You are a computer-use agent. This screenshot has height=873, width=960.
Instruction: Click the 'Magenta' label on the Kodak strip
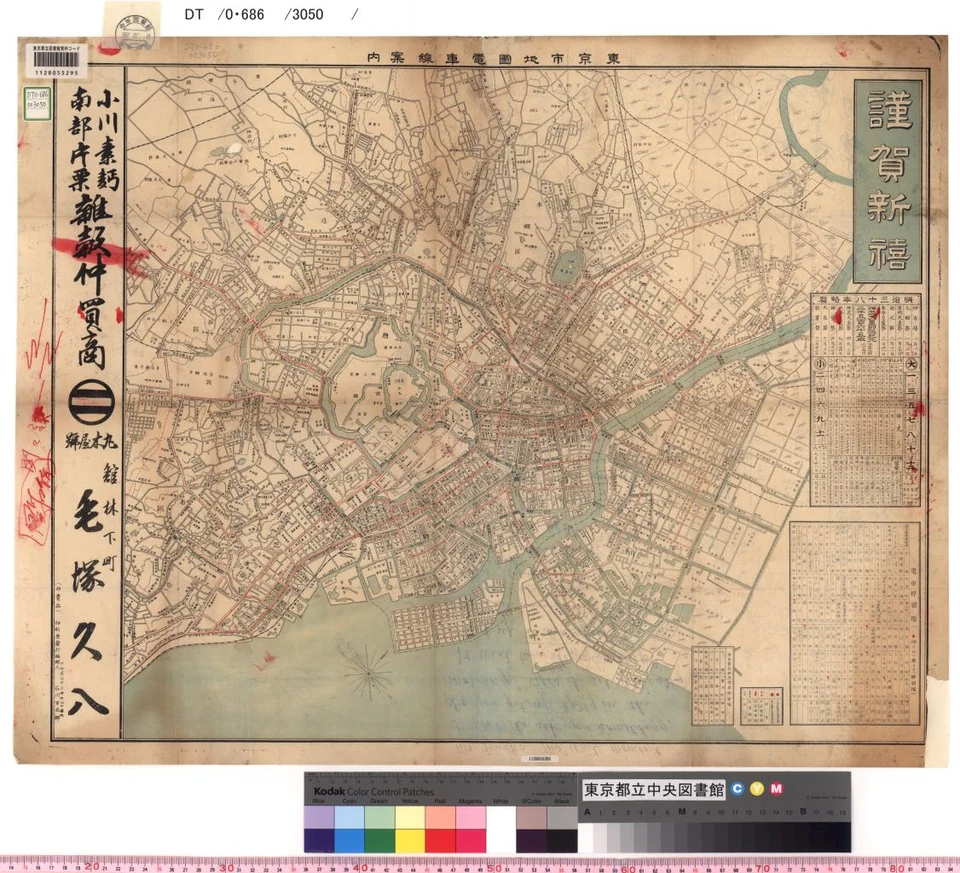[x=470, y=801]
